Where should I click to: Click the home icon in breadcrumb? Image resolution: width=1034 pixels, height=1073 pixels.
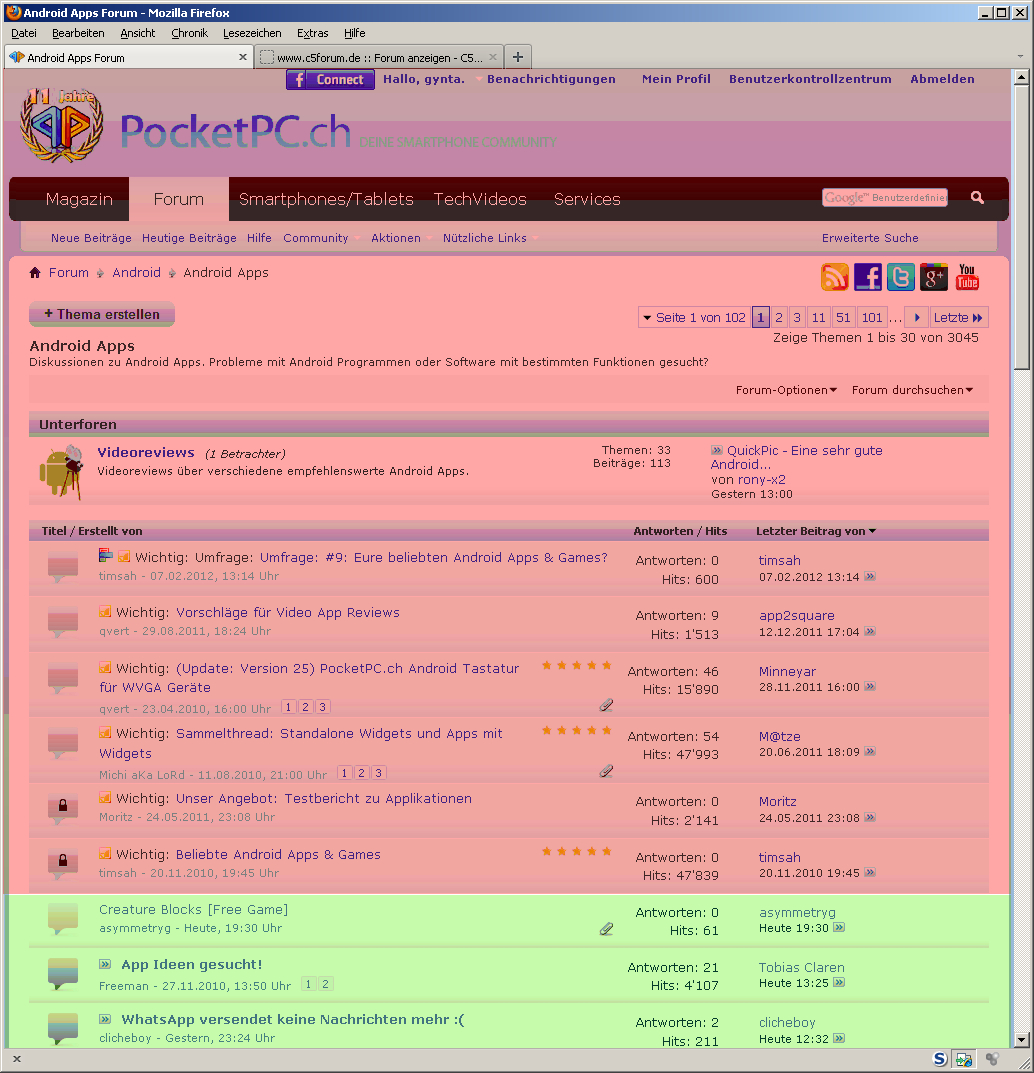coord(36,273)
